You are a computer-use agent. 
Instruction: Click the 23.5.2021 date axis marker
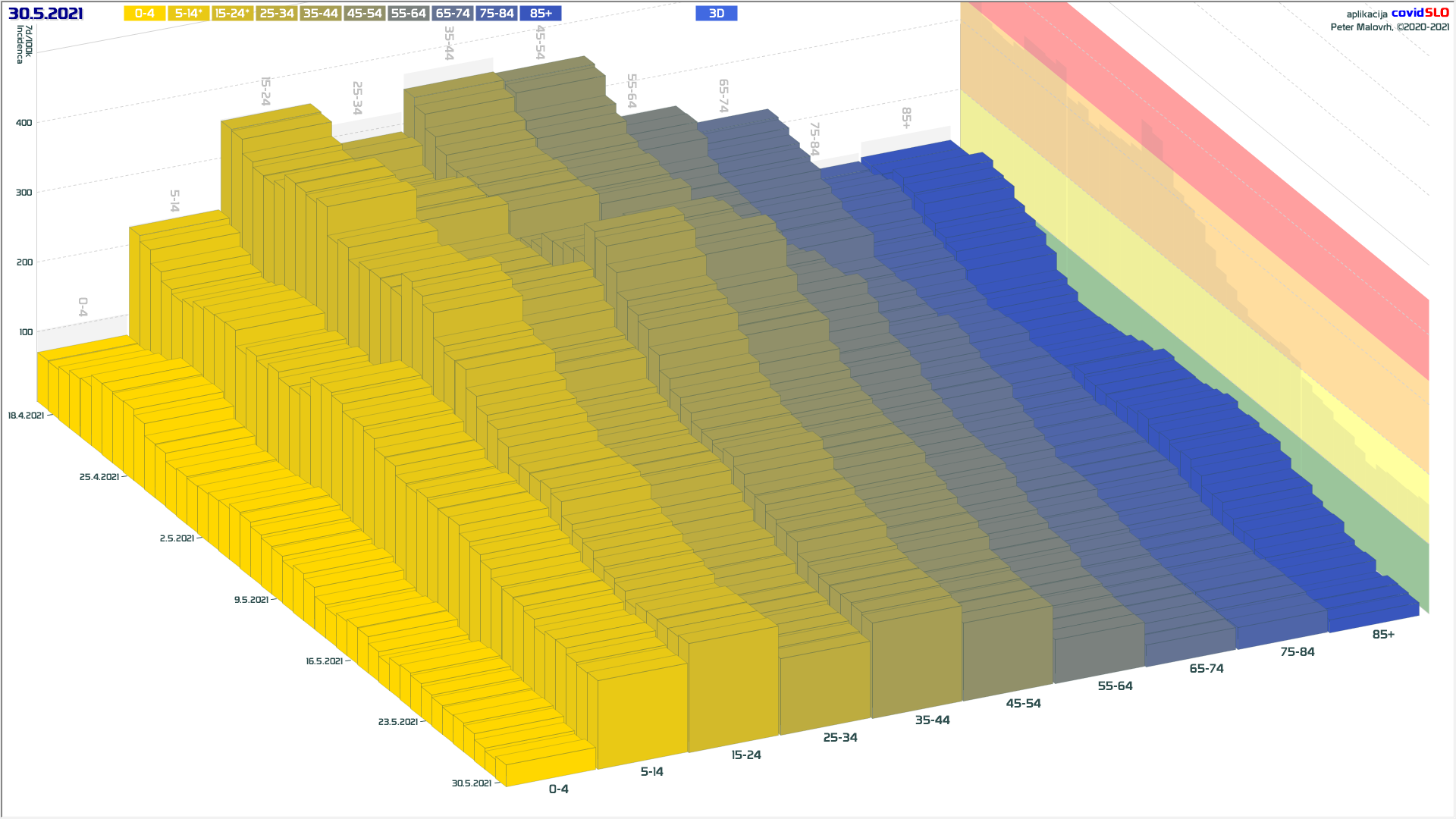(x=398, y=722)
